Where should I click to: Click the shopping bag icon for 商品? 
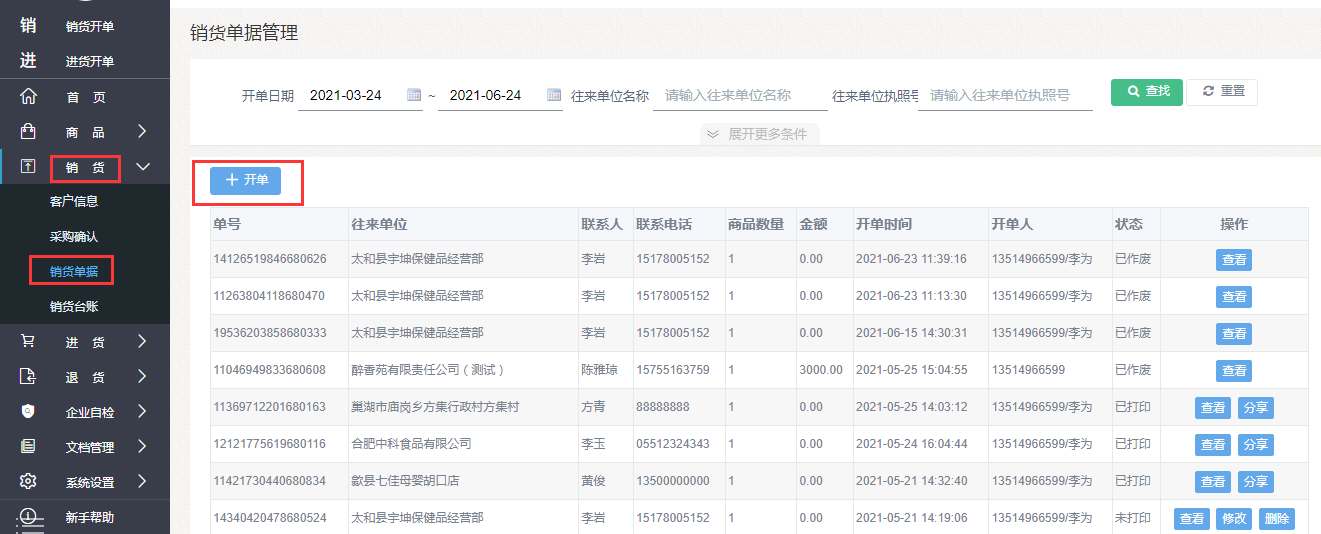pos(28,131)
